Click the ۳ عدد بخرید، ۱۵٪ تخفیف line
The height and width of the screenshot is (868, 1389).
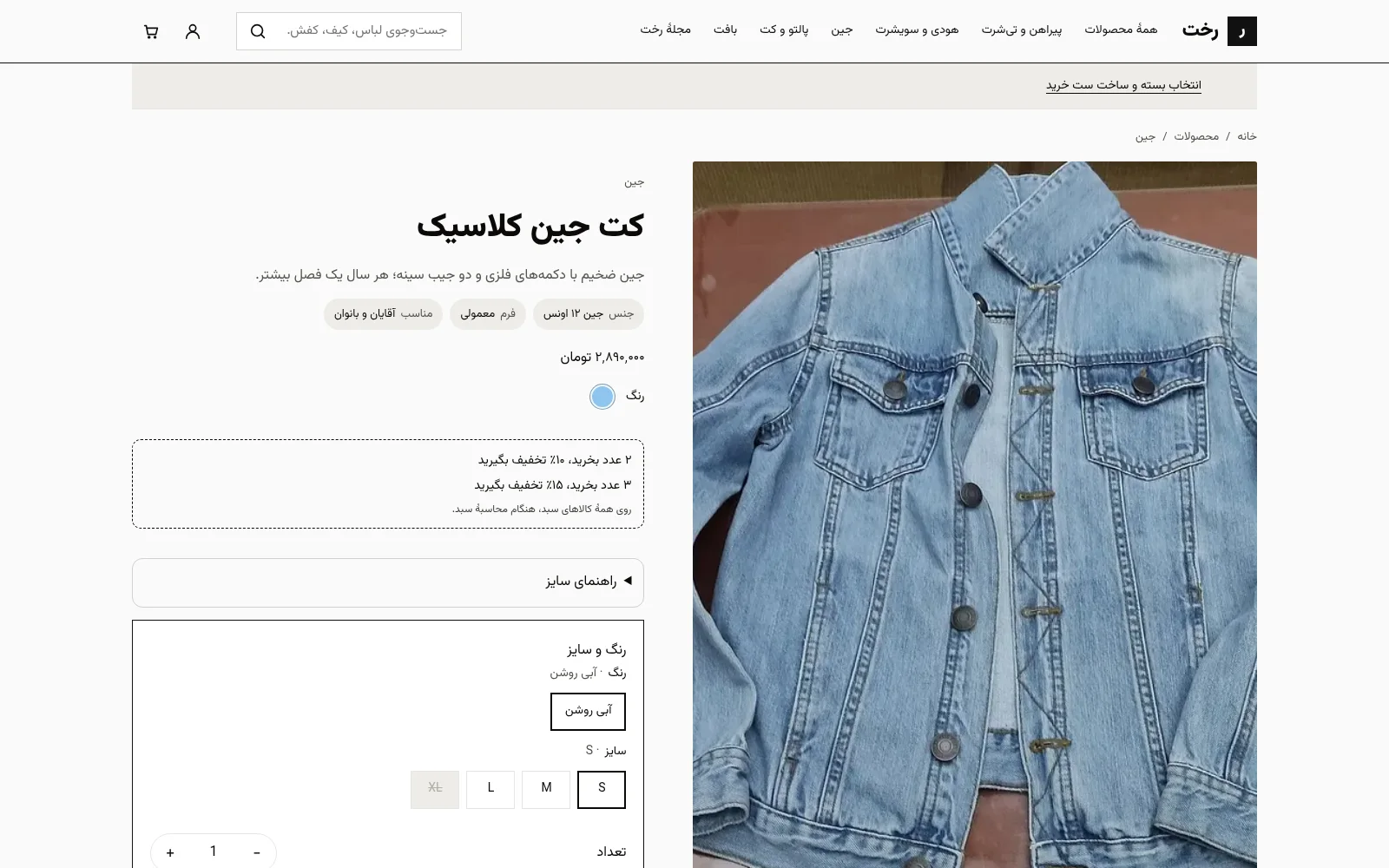click(x=553, y=485)
